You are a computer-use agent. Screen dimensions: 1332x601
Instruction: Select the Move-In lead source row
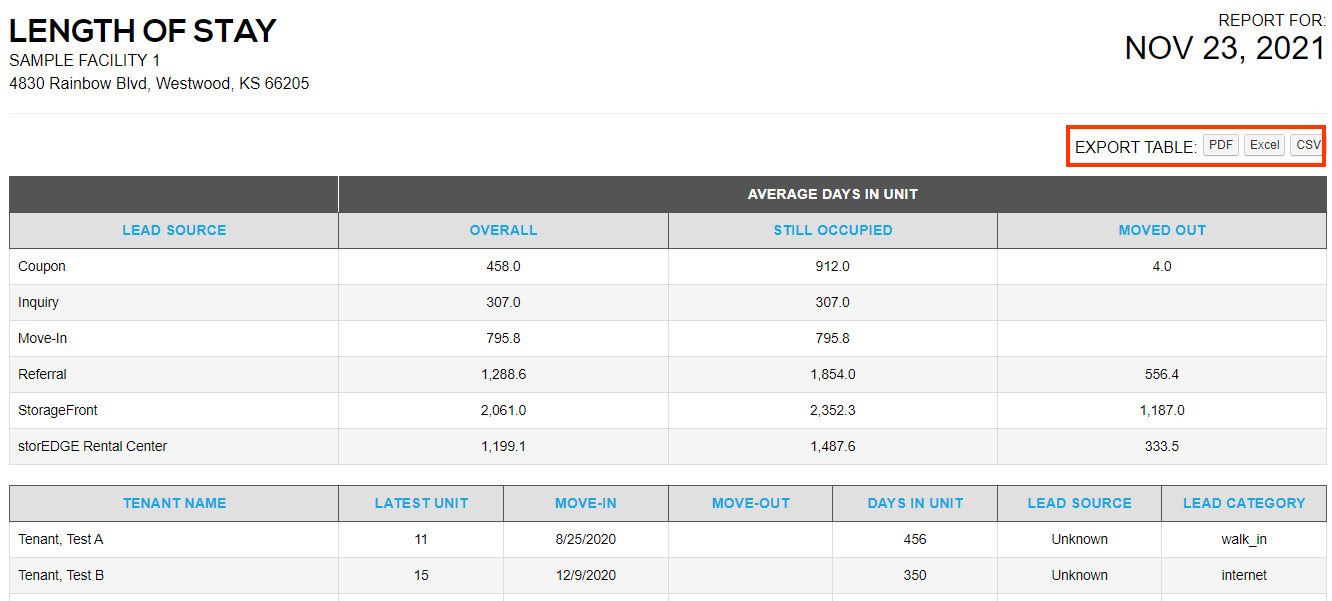tap(668, 339)
